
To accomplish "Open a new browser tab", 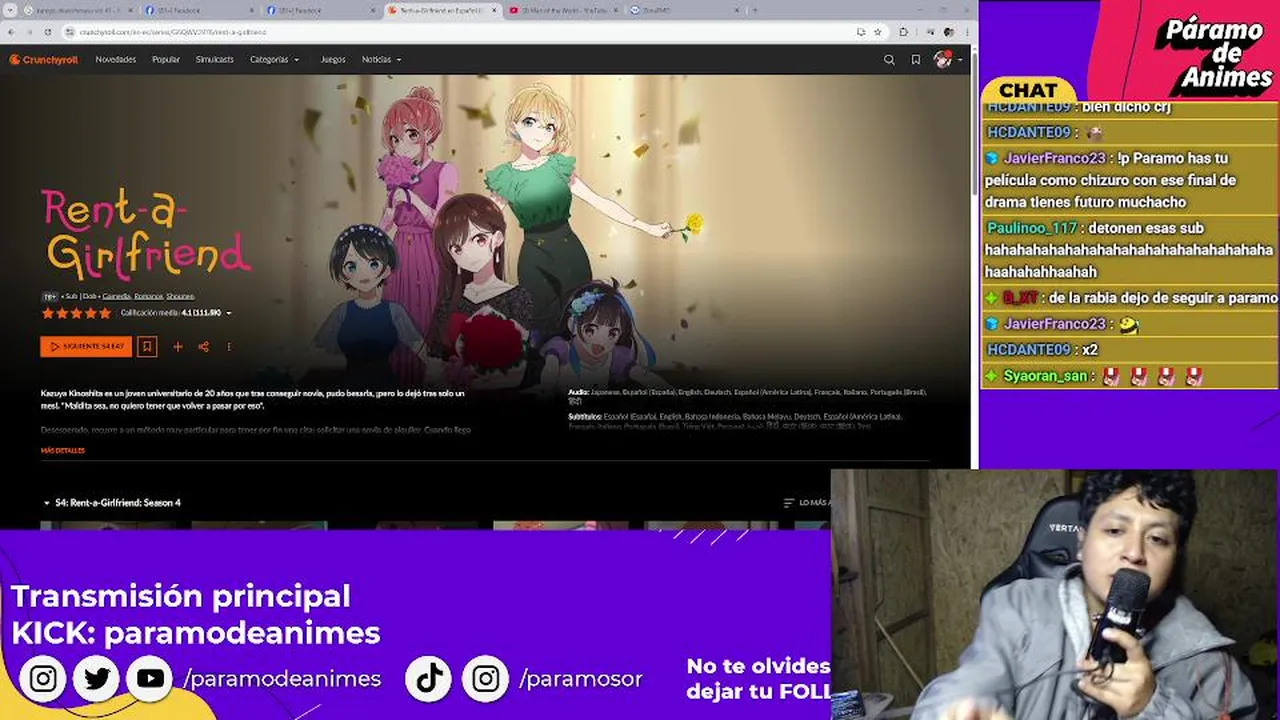I will click(x=754, y=10).
